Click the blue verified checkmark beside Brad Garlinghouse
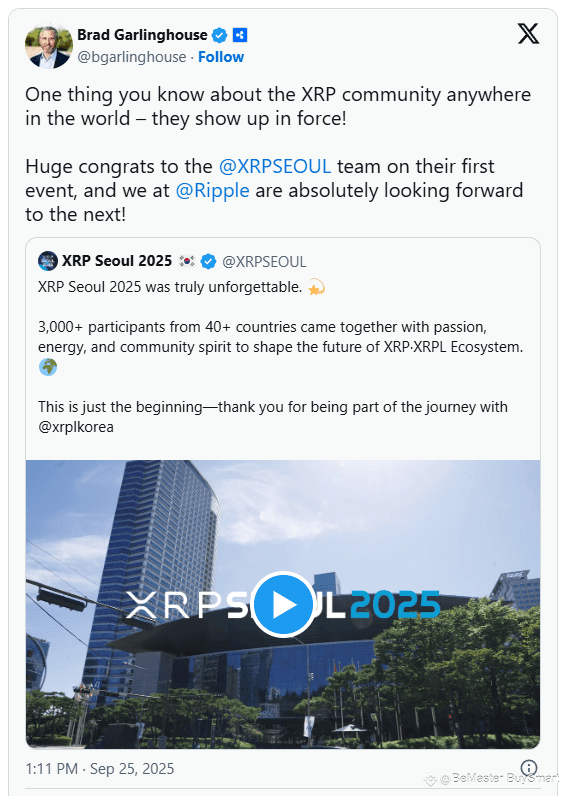Image resolution: width=567 pixels, height=796 pixels. pos(219,35)
